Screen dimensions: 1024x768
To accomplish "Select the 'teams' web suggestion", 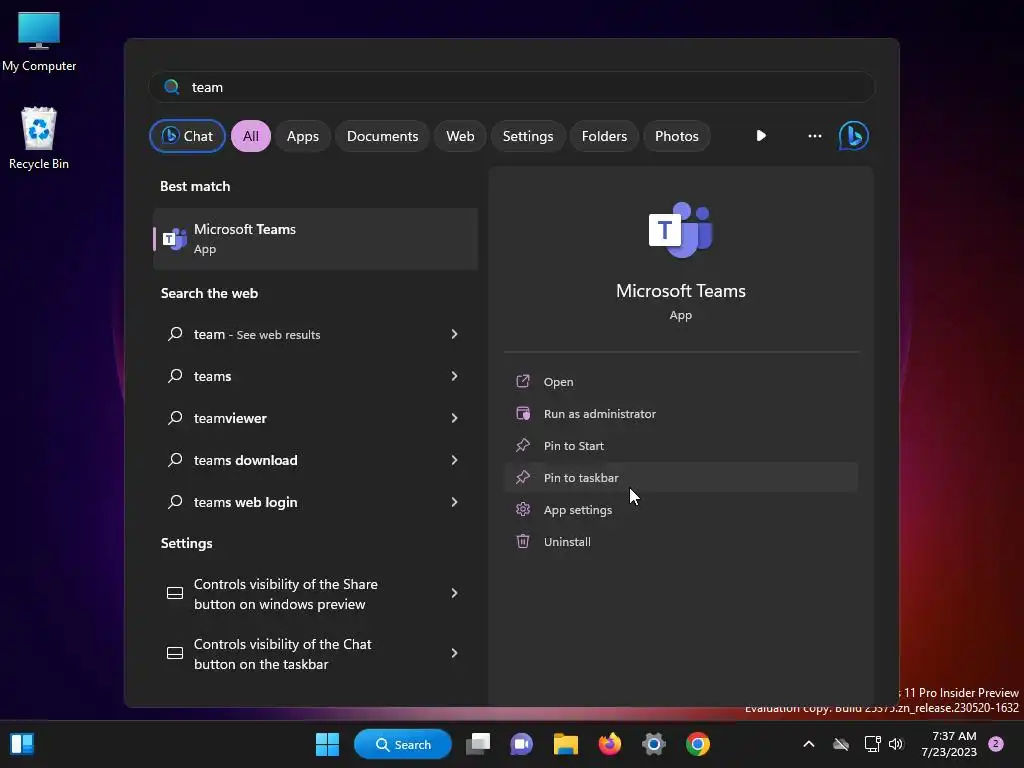I will pyautogui.click(x=315, y=376).
